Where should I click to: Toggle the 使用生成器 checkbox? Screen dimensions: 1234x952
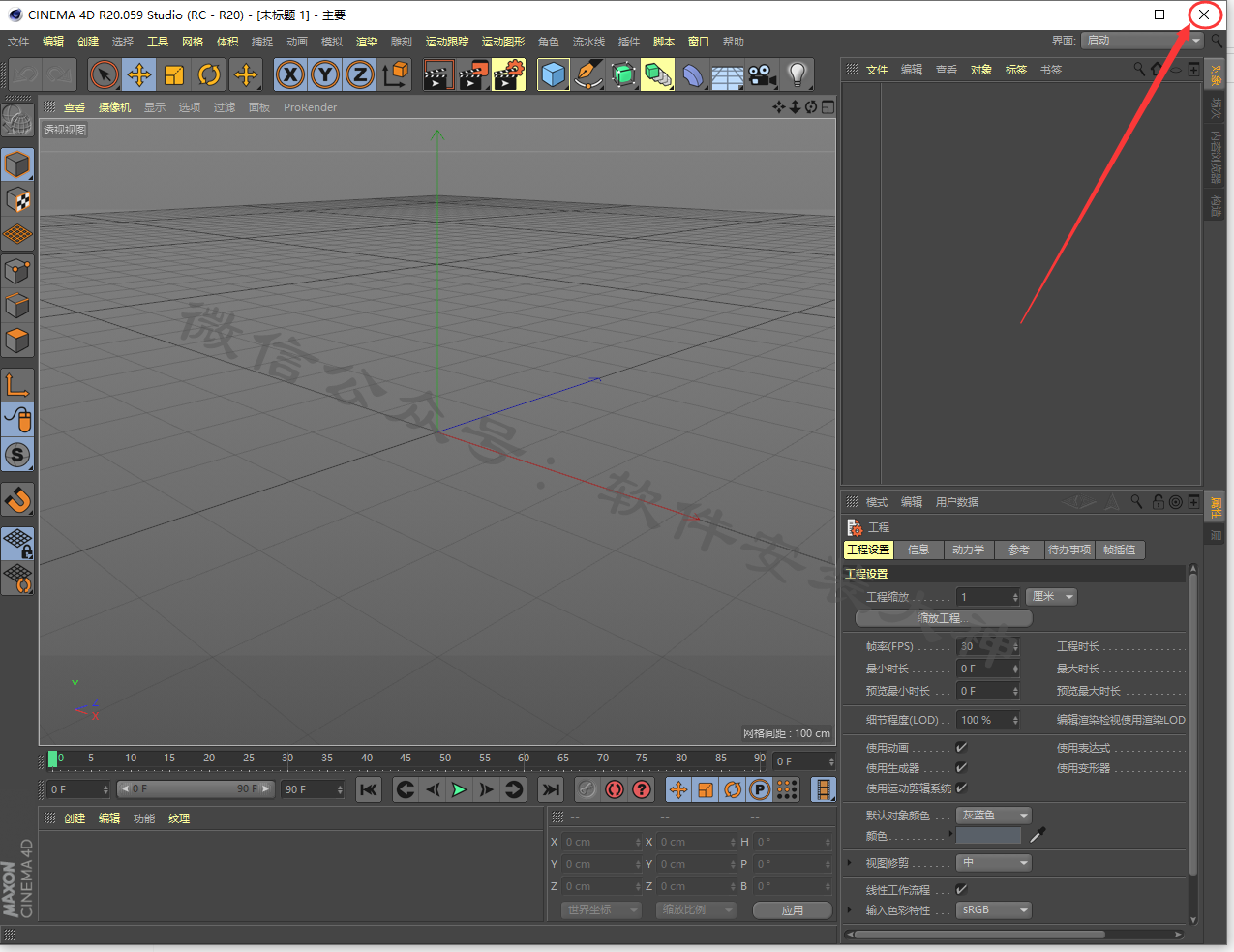[x=961, y=768]
